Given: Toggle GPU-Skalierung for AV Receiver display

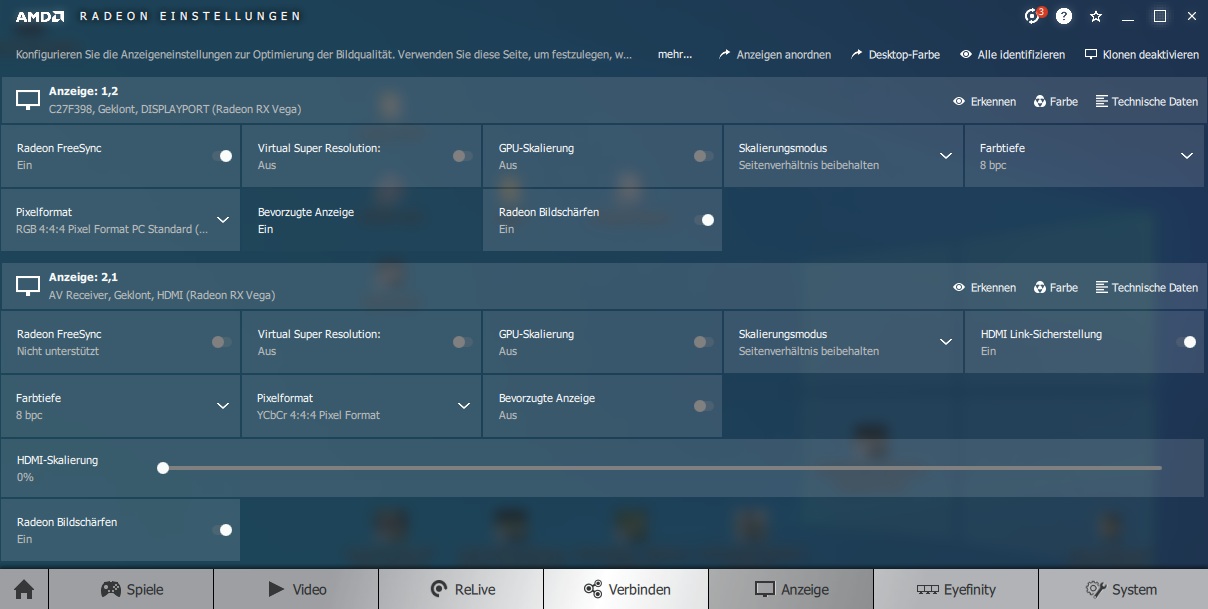Looking at the screenshot, I should pyautogui.click(x=704, y=342).
